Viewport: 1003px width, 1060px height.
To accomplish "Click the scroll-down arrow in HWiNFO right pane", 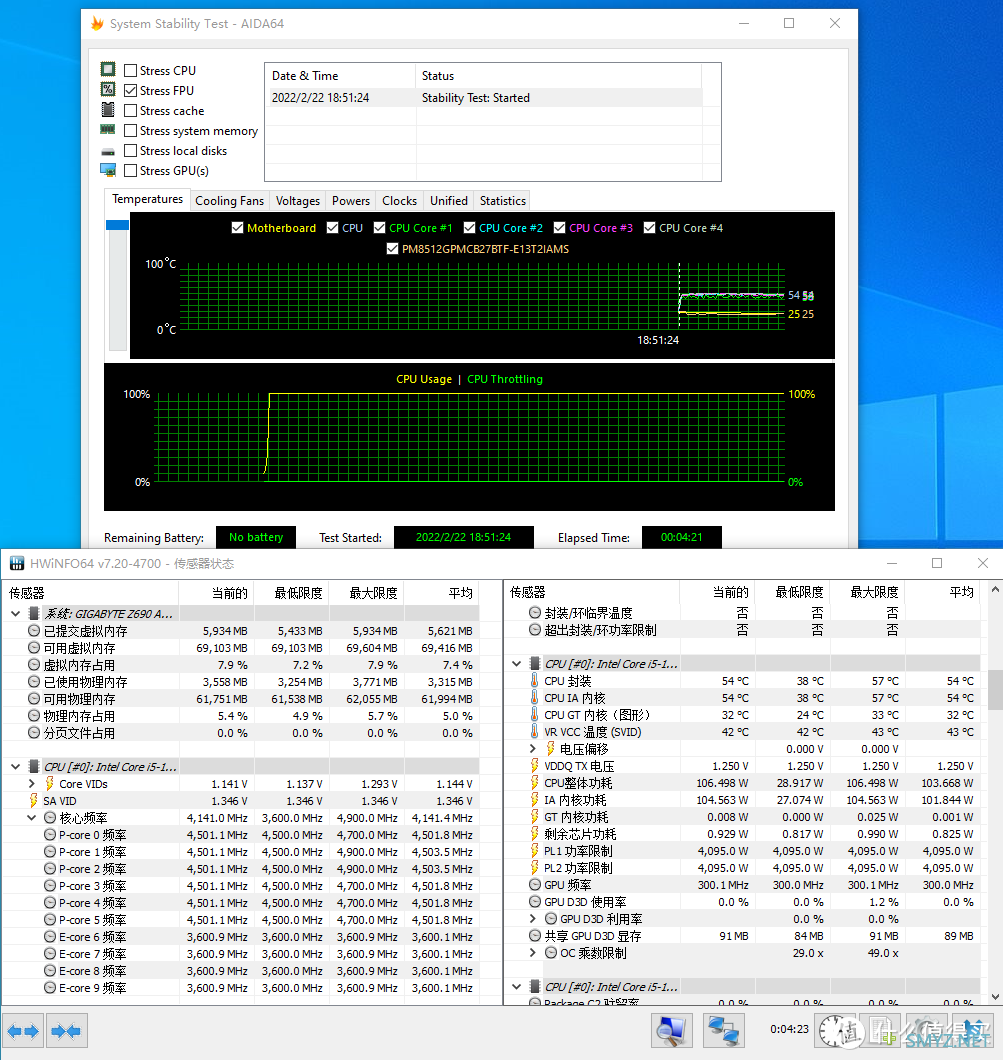I will (x=995, y=997).
